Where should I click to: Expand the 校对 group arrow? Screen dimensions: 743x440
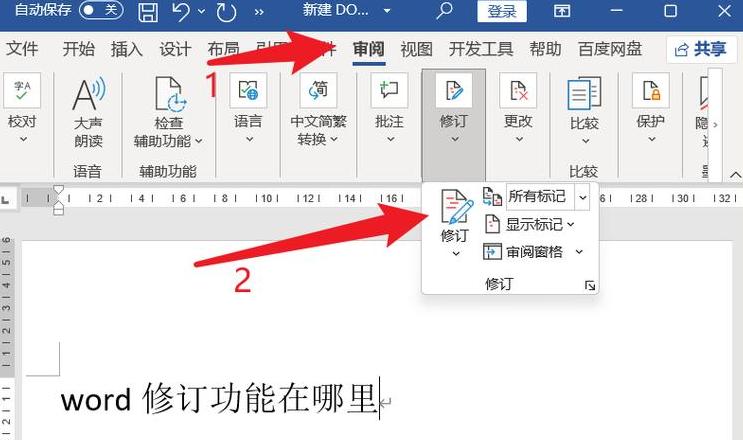22,139
